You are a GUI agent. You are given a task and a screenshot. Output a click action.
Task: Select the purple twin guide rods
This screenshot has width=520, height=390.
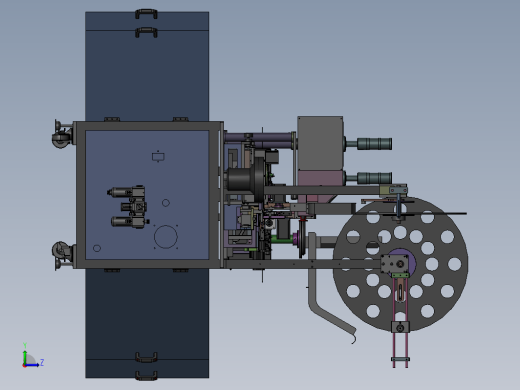pos(259,141)
